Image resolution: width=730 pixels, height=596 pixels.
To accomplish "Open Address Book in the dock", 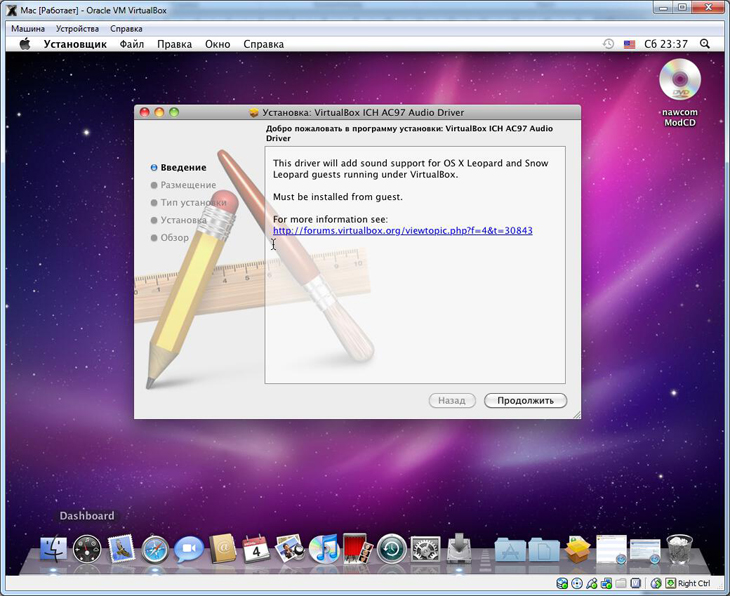I will [223, 549].
